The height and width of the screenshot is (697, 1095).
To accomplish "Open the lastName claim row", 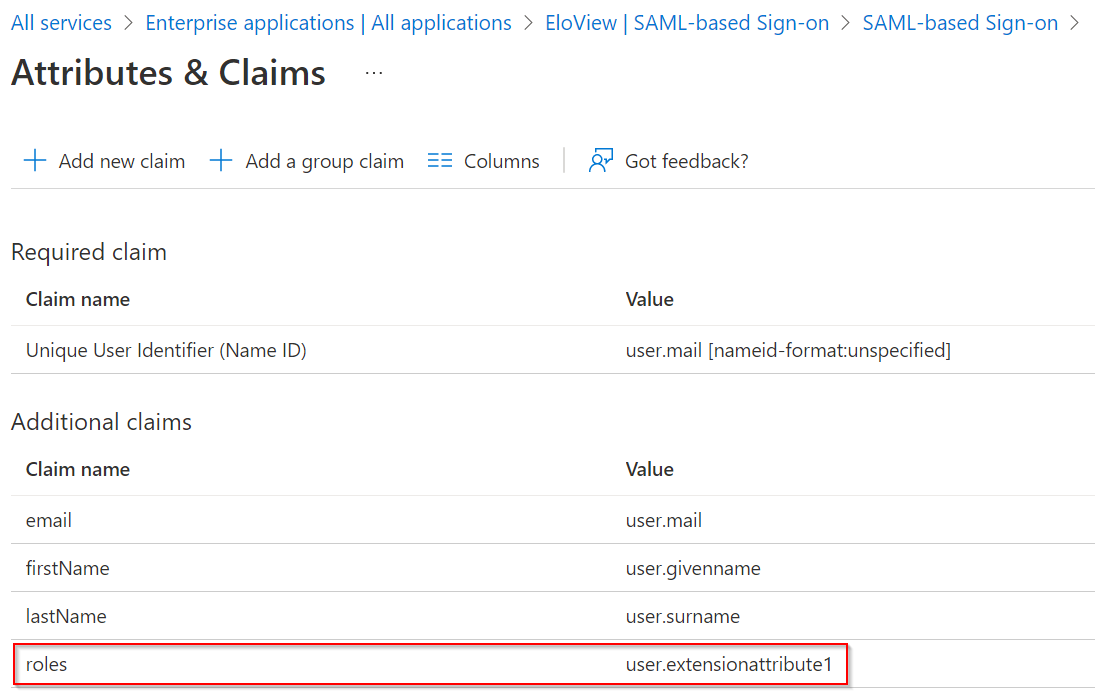I will point(553,617).
